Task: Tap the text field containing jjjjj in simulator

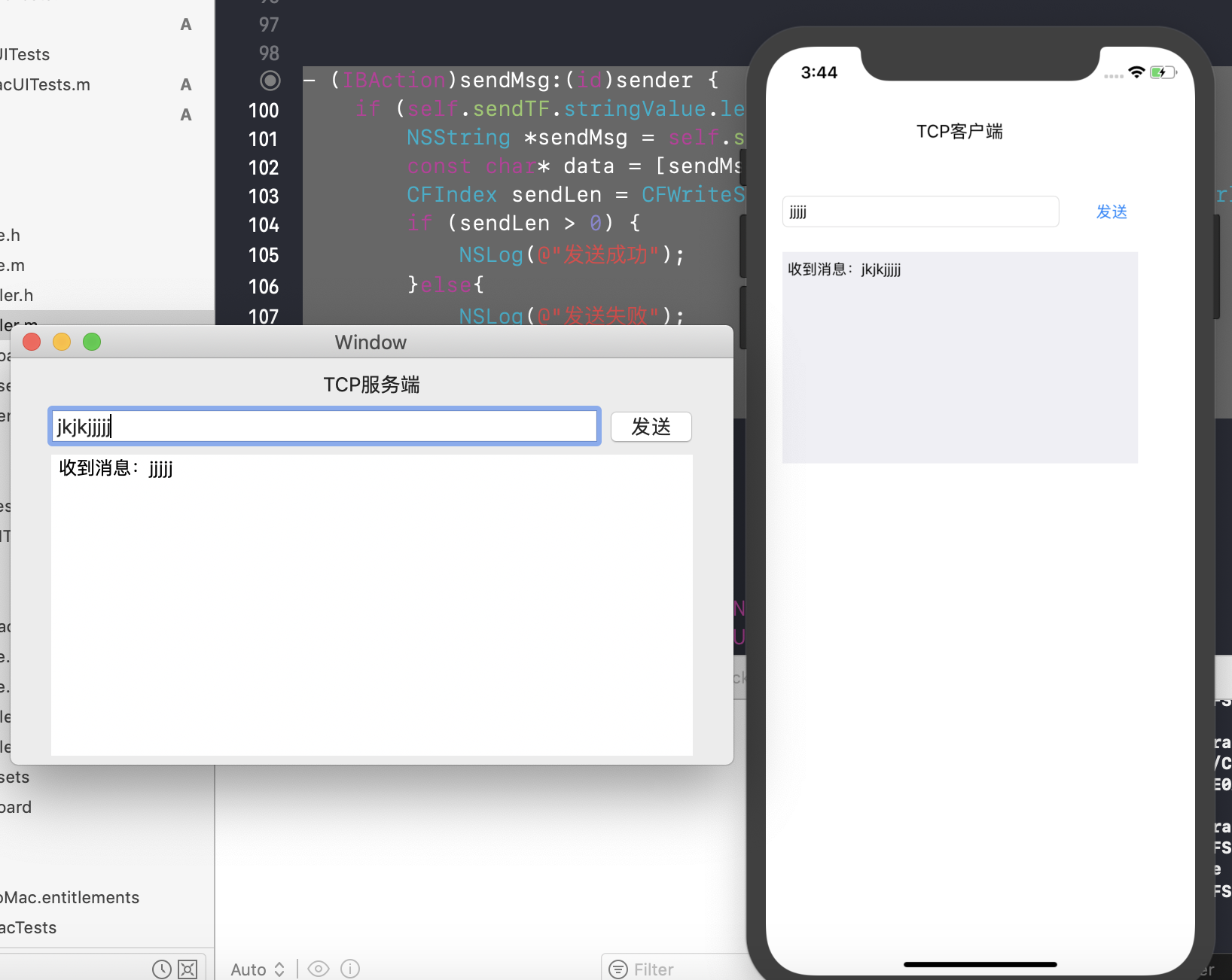Action: pyautogui.click(x=920, y=212)
